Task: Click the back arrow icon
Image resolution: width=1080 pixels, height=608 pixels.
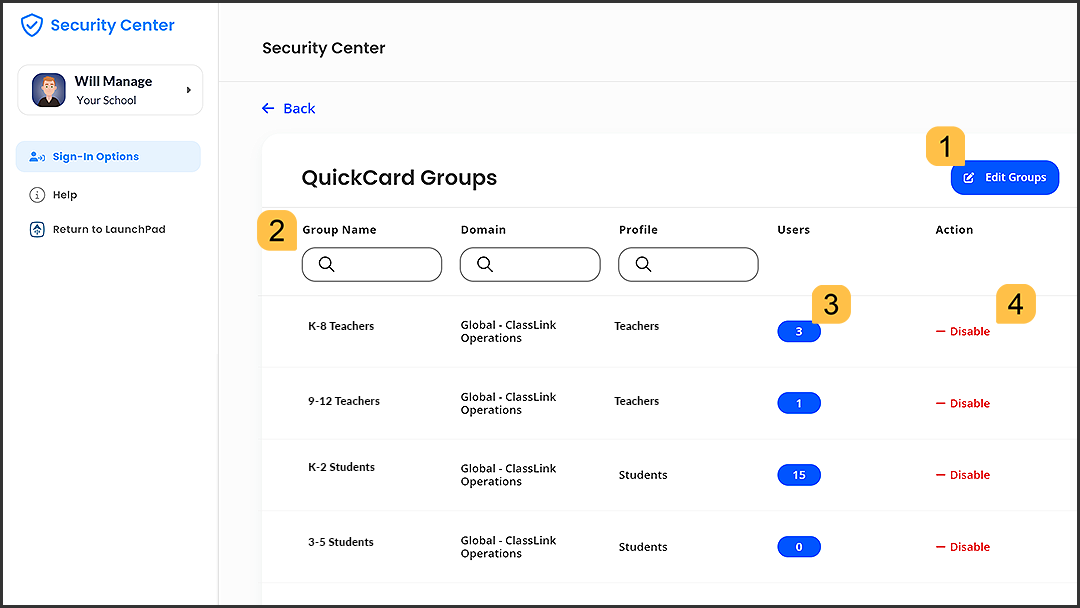Action: [x=267, y=108]
